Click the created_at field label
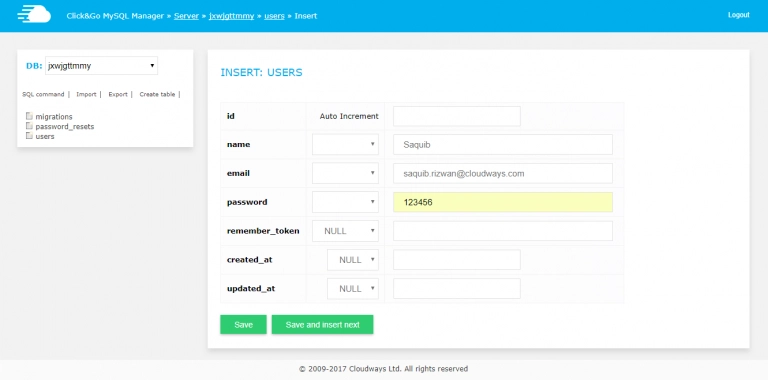 coord(250,260)
